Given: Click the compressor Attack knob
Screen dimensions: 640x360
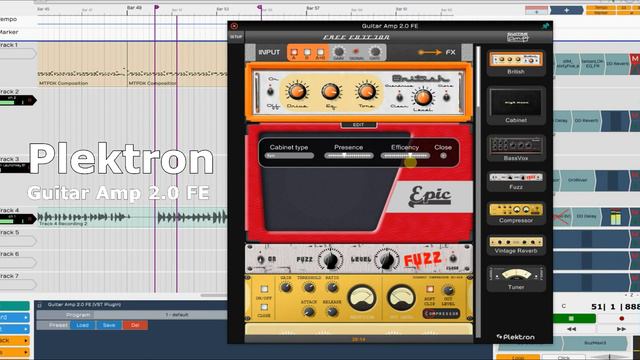Looking at the screenshot, I should click(309, 312).
